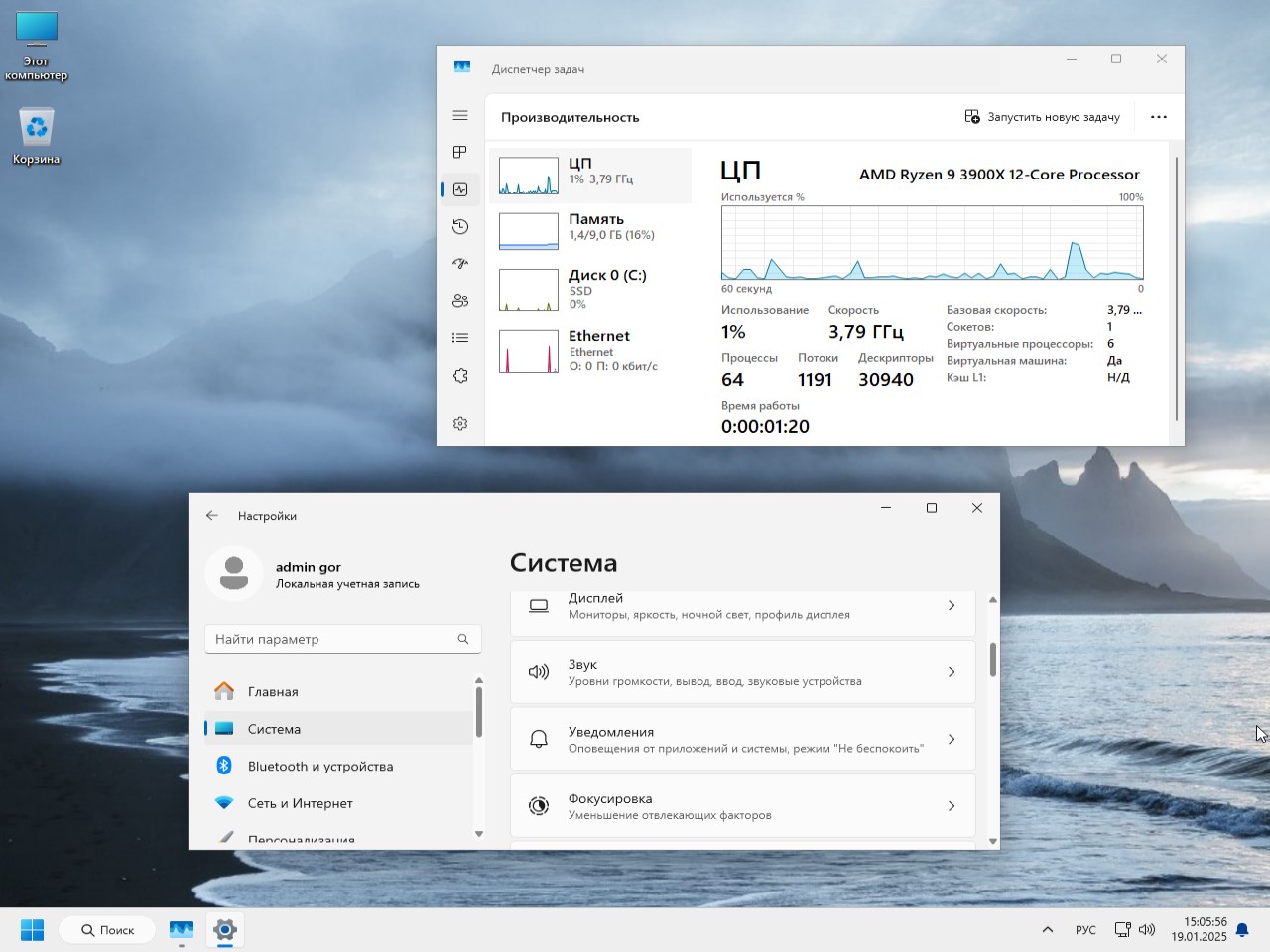Open Users page in Task Manager sidebar
This screenshot has width=1270, height=952.
point(460,300)
